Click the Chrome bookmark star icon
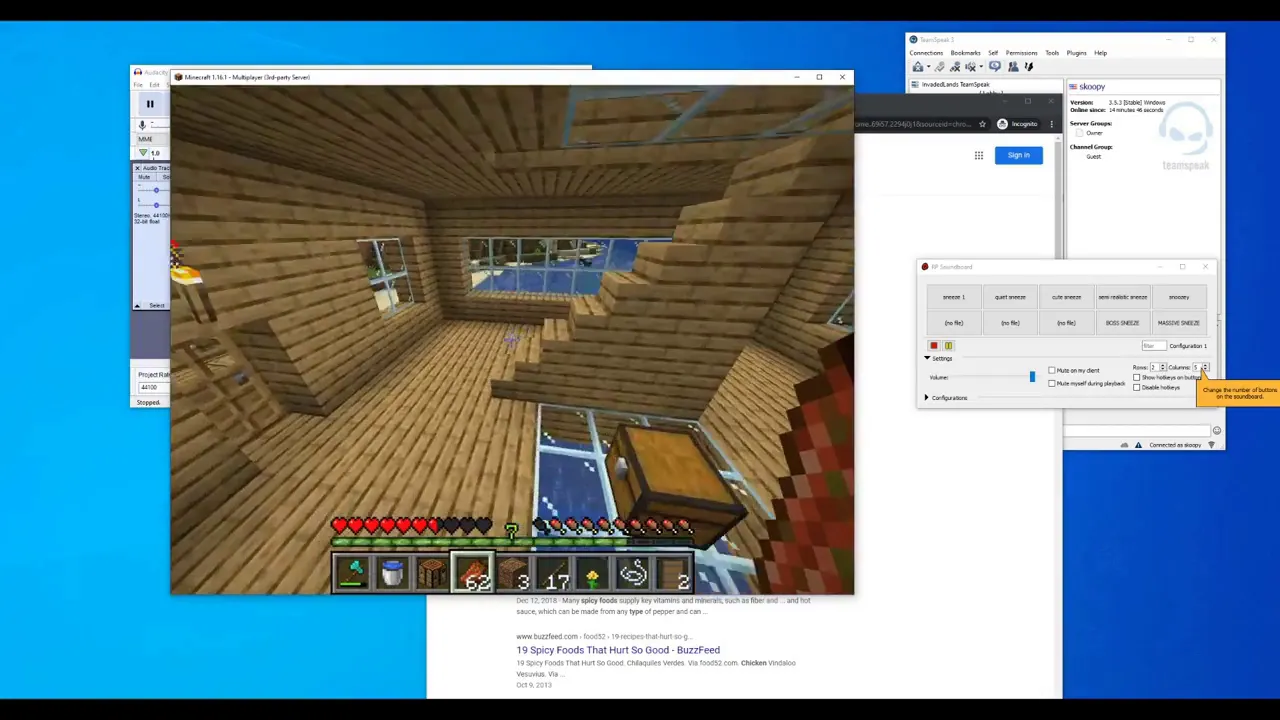 982,124
